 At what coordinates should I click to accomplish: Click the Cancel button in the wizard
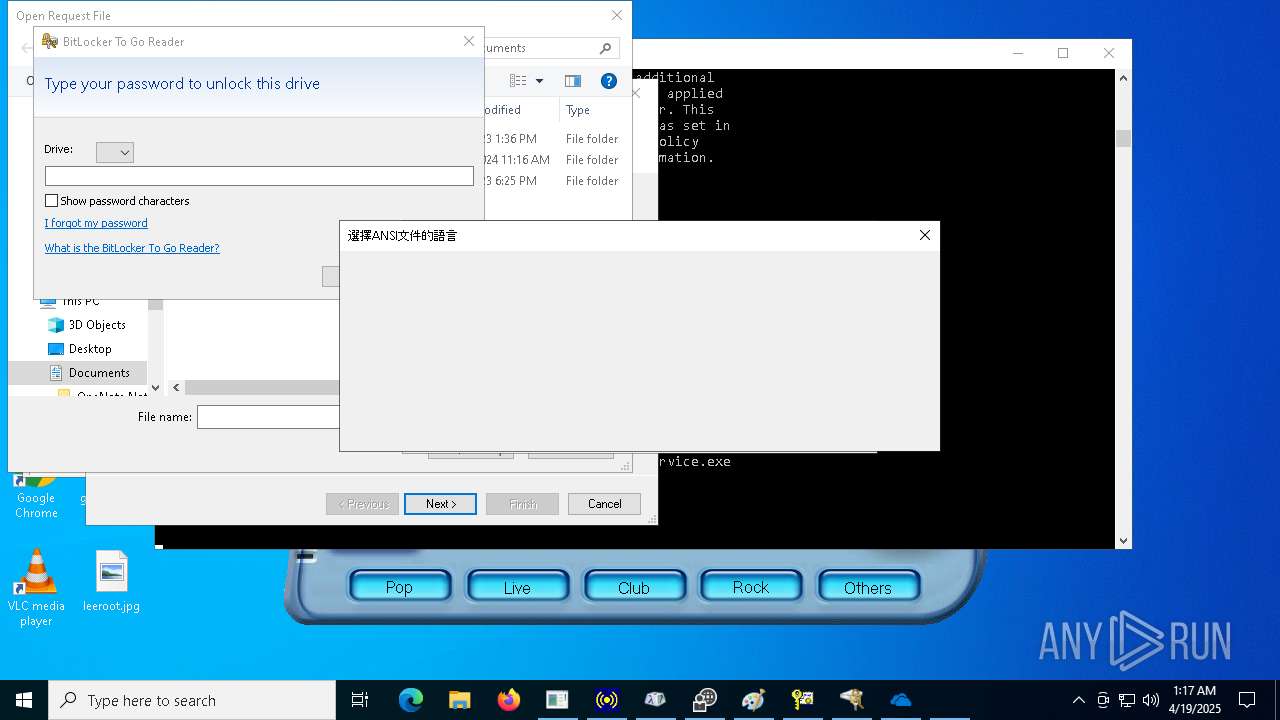click(604, 504)
